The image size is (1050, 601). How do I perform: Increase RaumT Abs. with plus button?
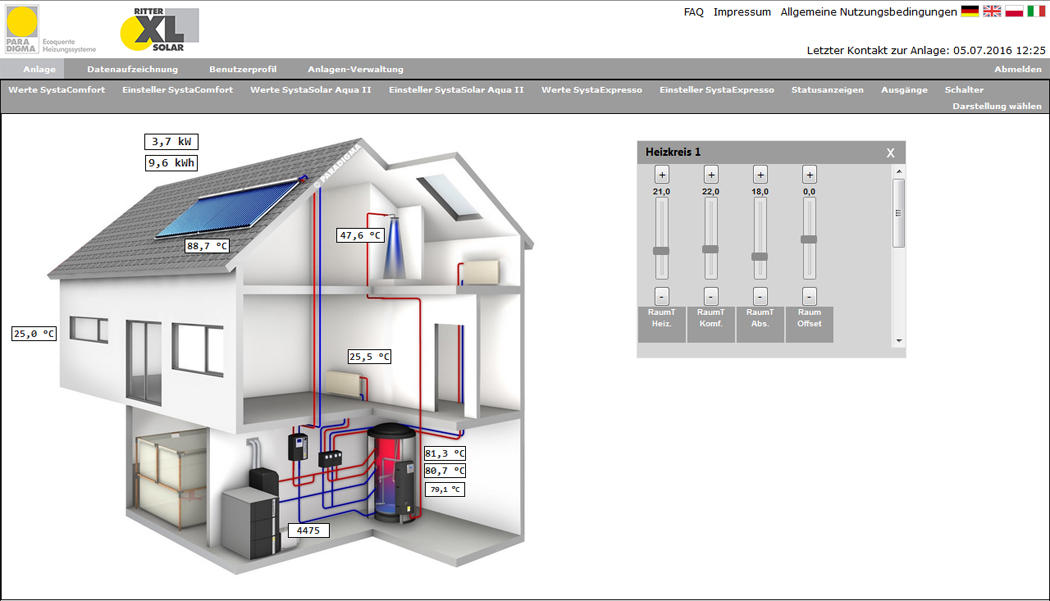(x=760, y=175)
